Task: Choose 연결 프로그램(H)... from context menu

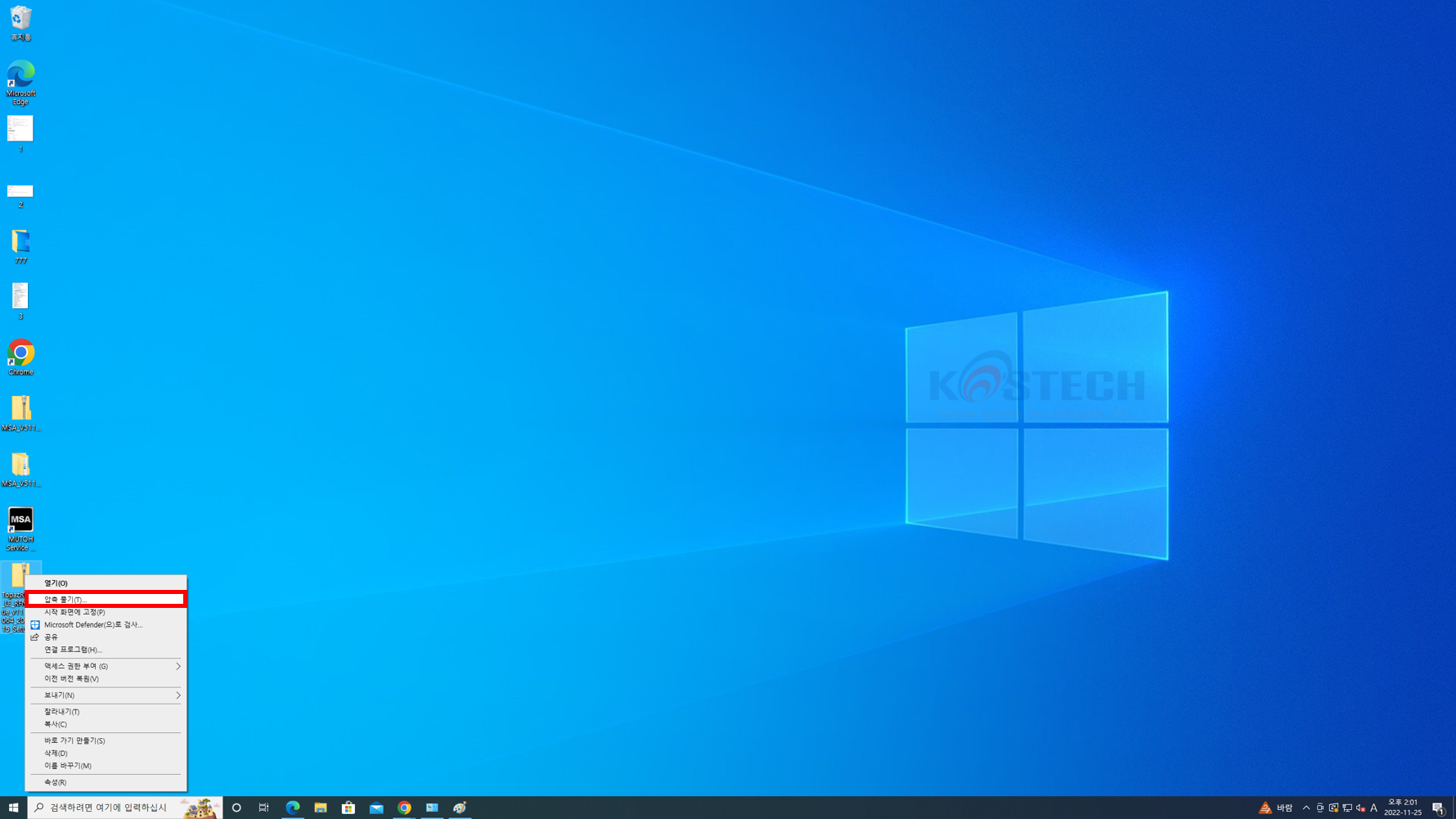Action: click(106, 650)
